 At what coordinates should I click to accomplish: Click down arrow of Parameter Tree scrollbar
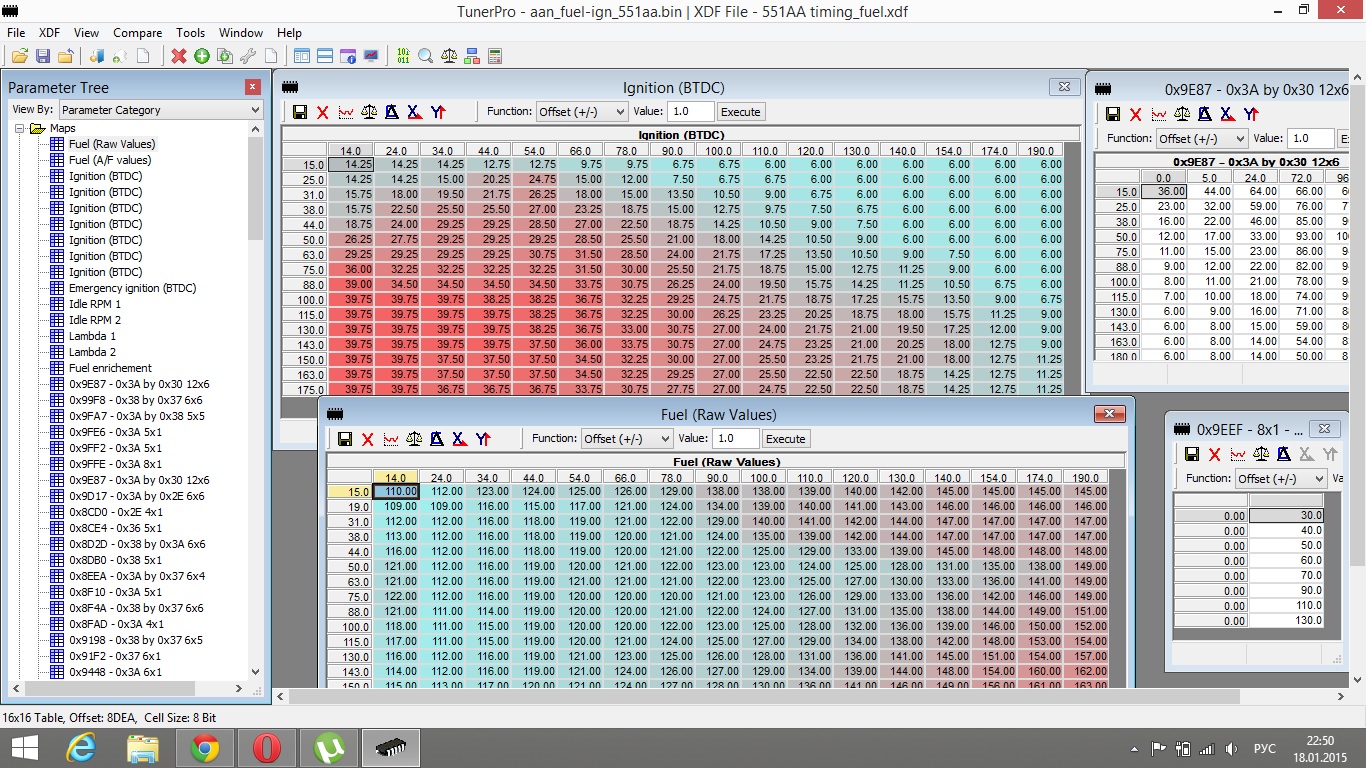[255, 672]
